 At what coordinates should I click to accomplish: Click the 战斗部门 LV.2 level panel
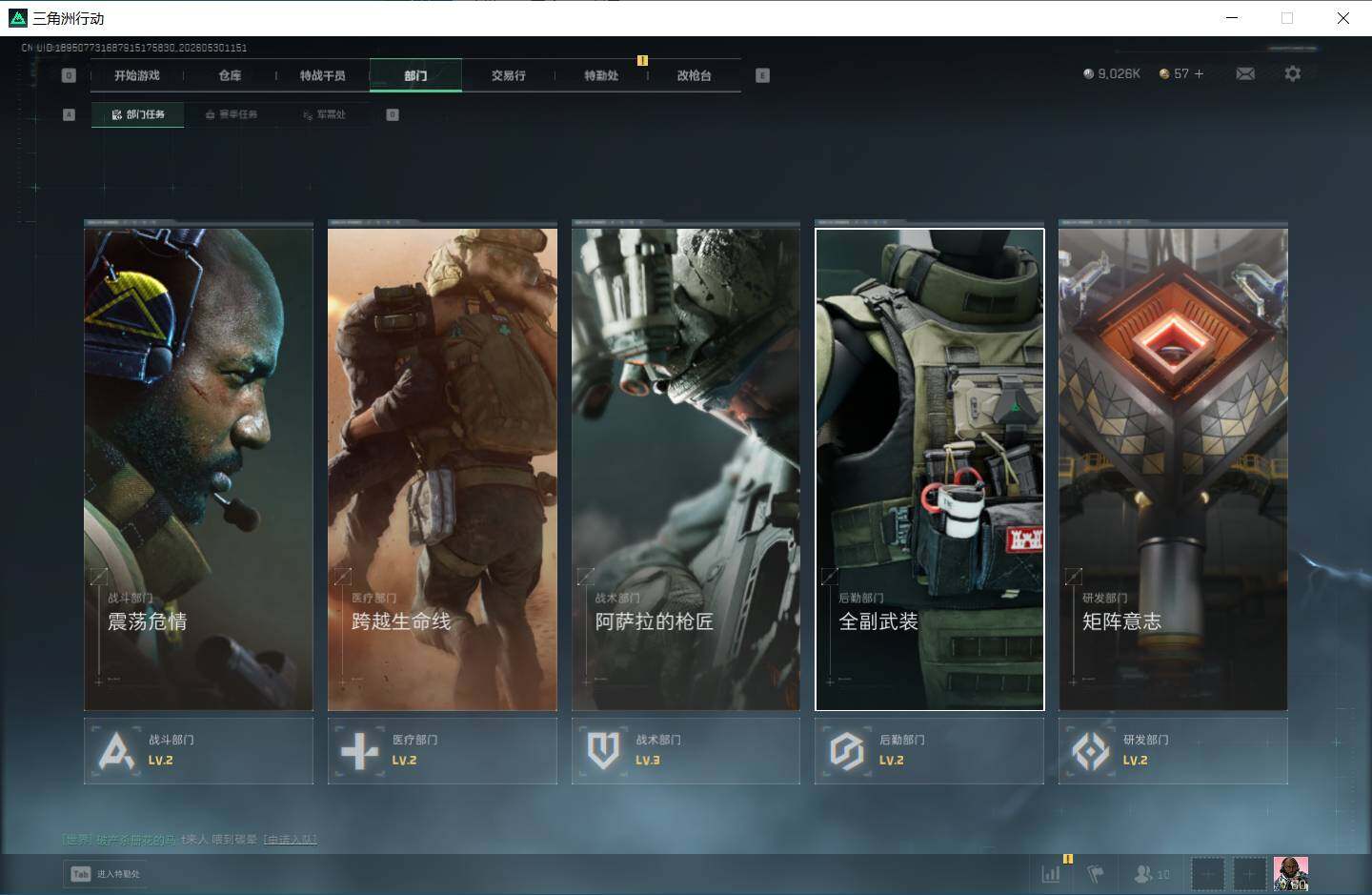pos(198,751)
